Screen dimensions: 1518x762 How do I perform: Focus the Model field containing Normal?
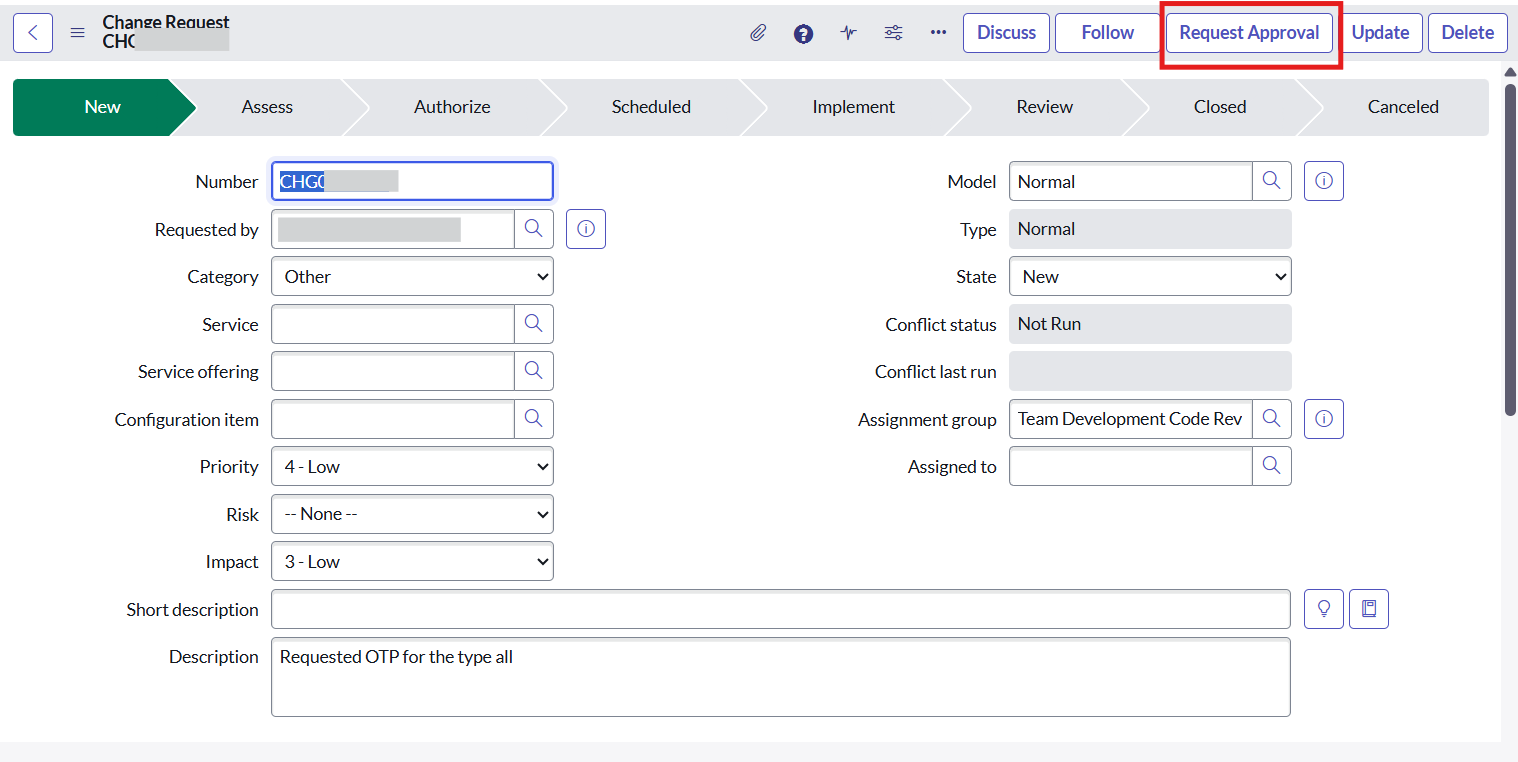[1131, 181]
